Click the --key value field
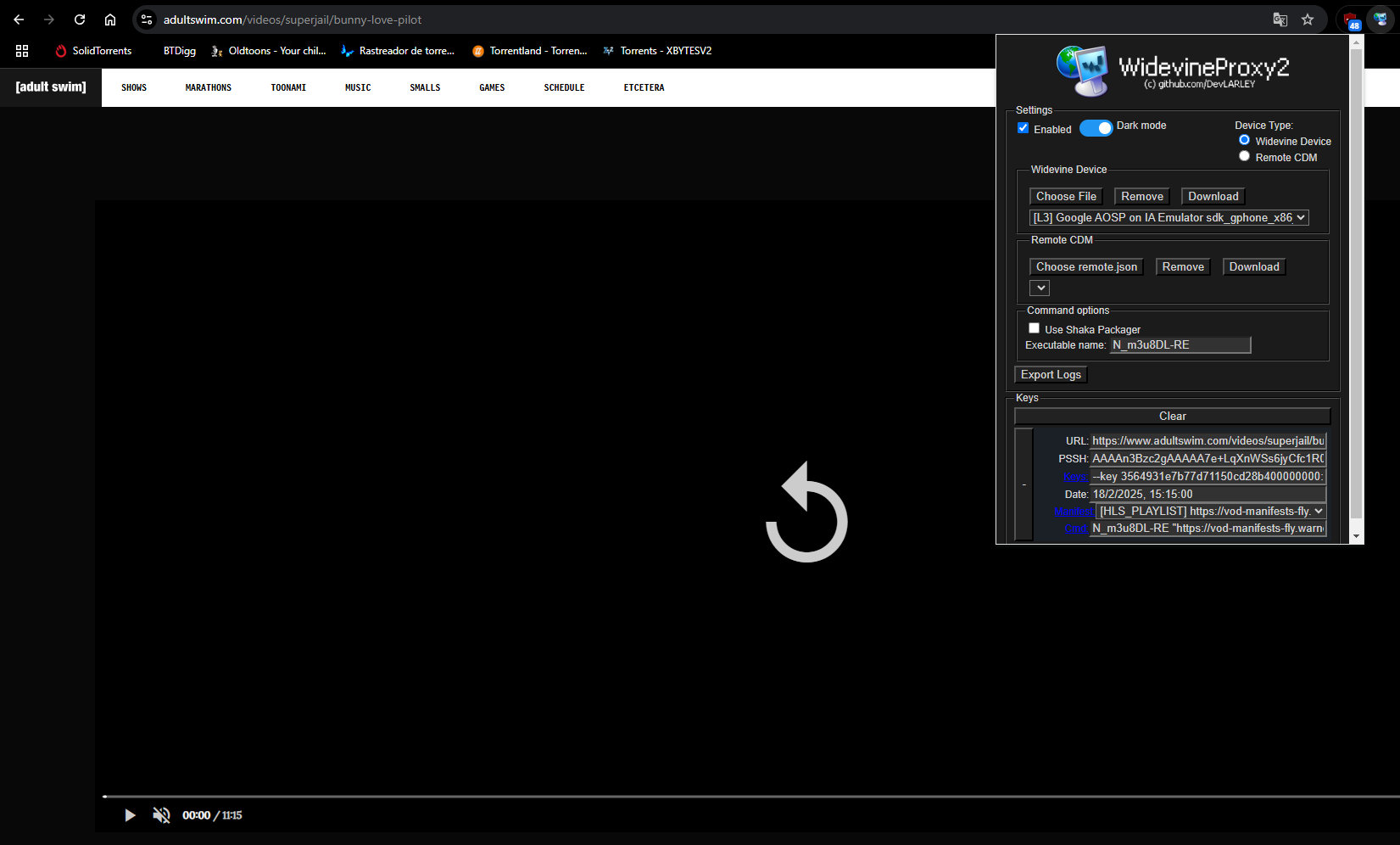Viewport: 1400px width, 845px height. [1208, 477]
